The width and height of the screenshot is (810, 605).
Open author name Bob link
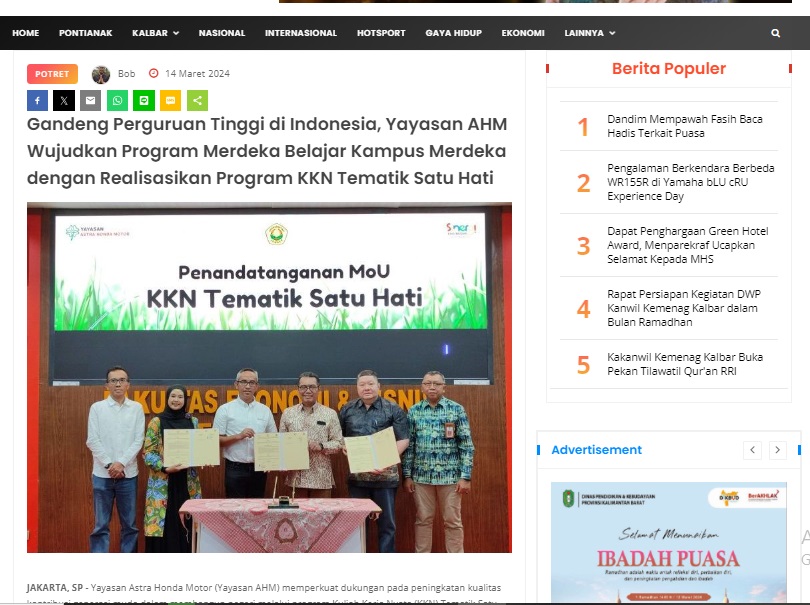tap(127, 73)
